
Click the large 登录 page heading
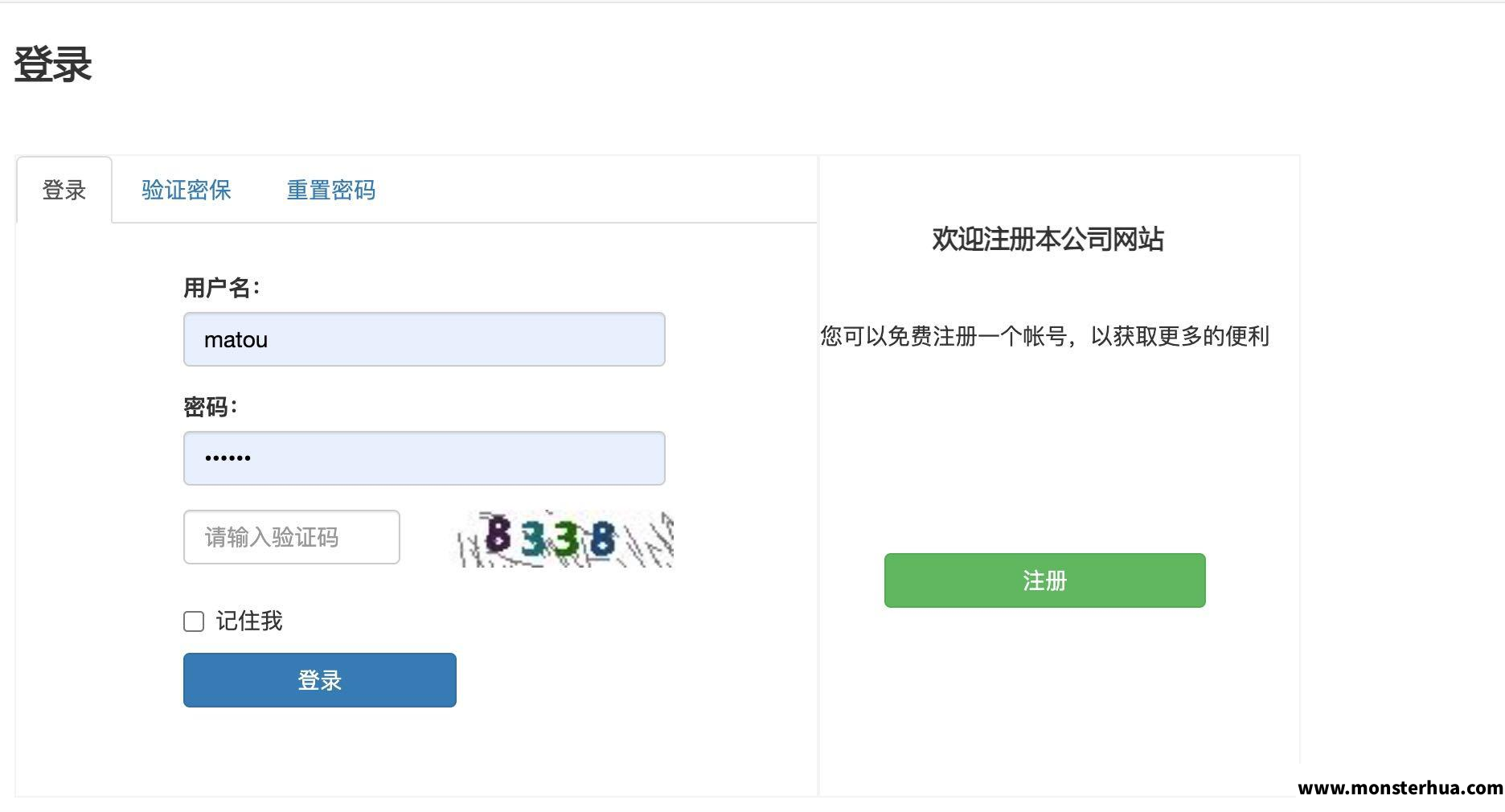(53, 64)
